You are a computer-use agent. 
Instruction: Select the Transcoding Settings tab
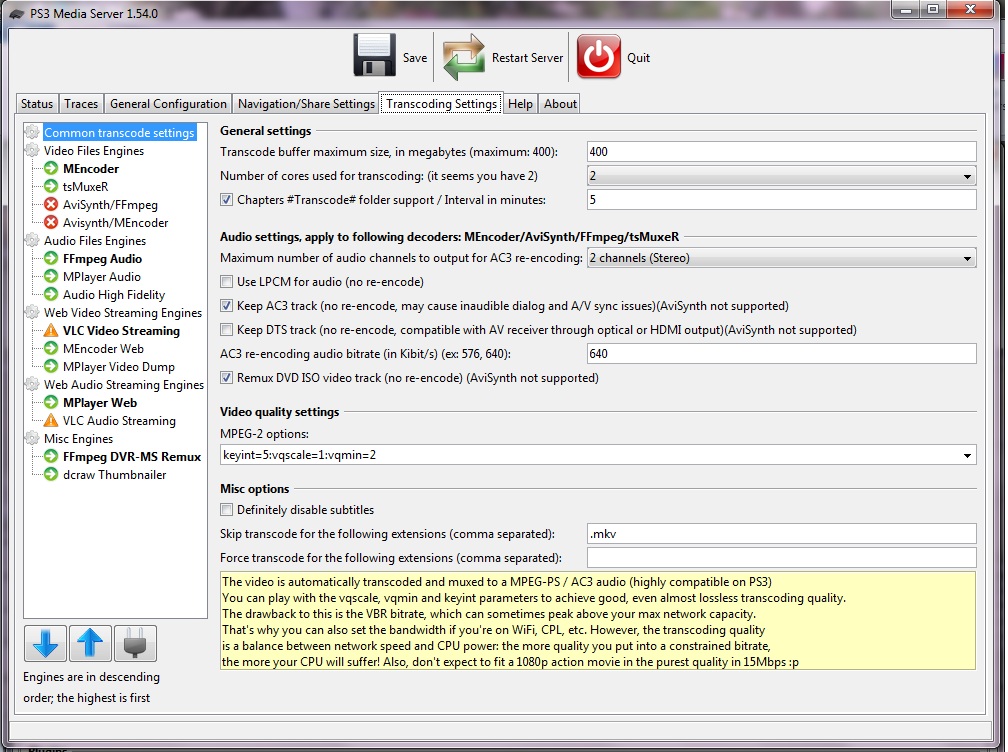441,103
